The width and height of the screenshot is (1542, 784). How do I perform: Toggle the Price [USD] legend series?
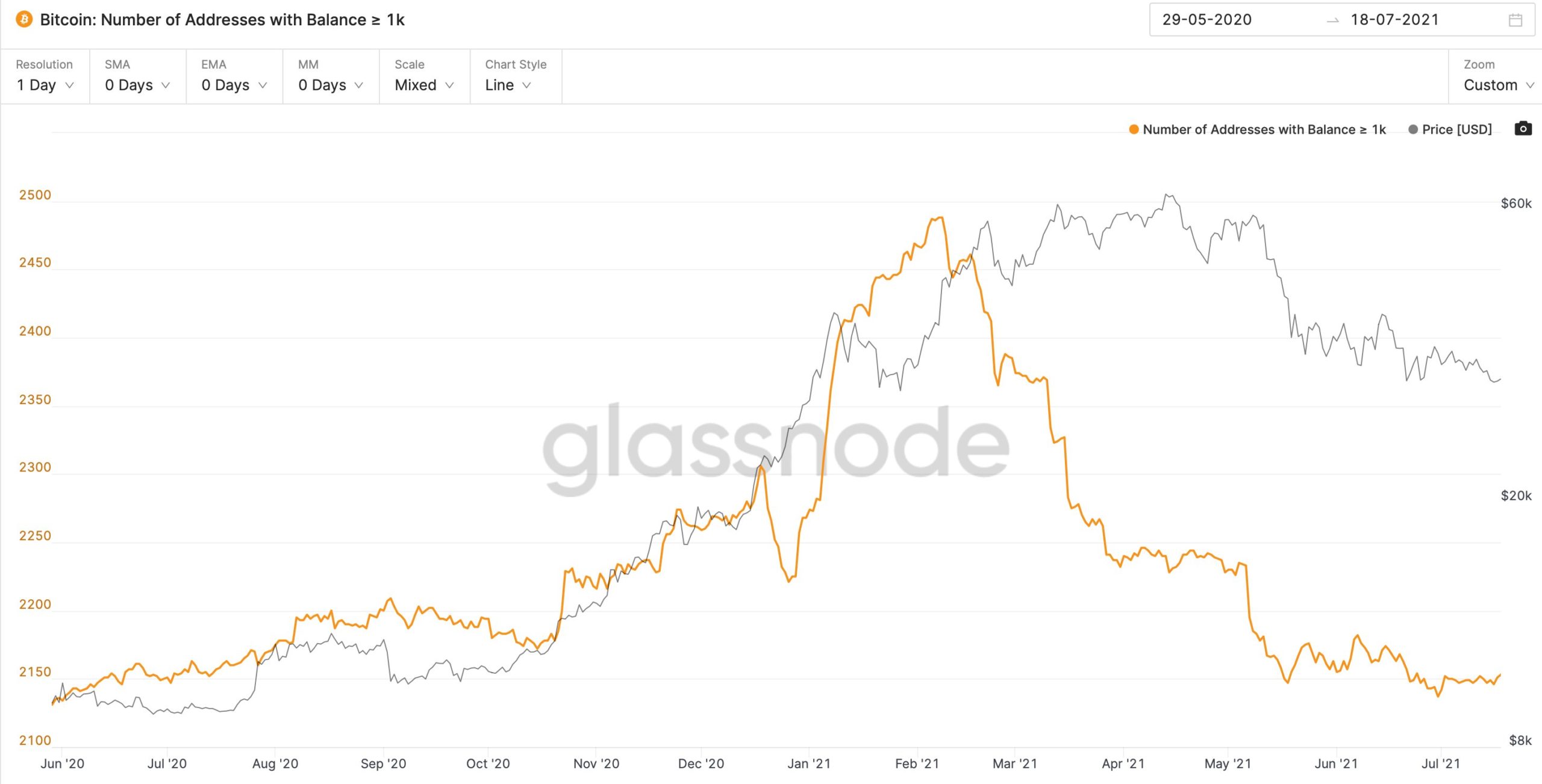pos(1456,129)
